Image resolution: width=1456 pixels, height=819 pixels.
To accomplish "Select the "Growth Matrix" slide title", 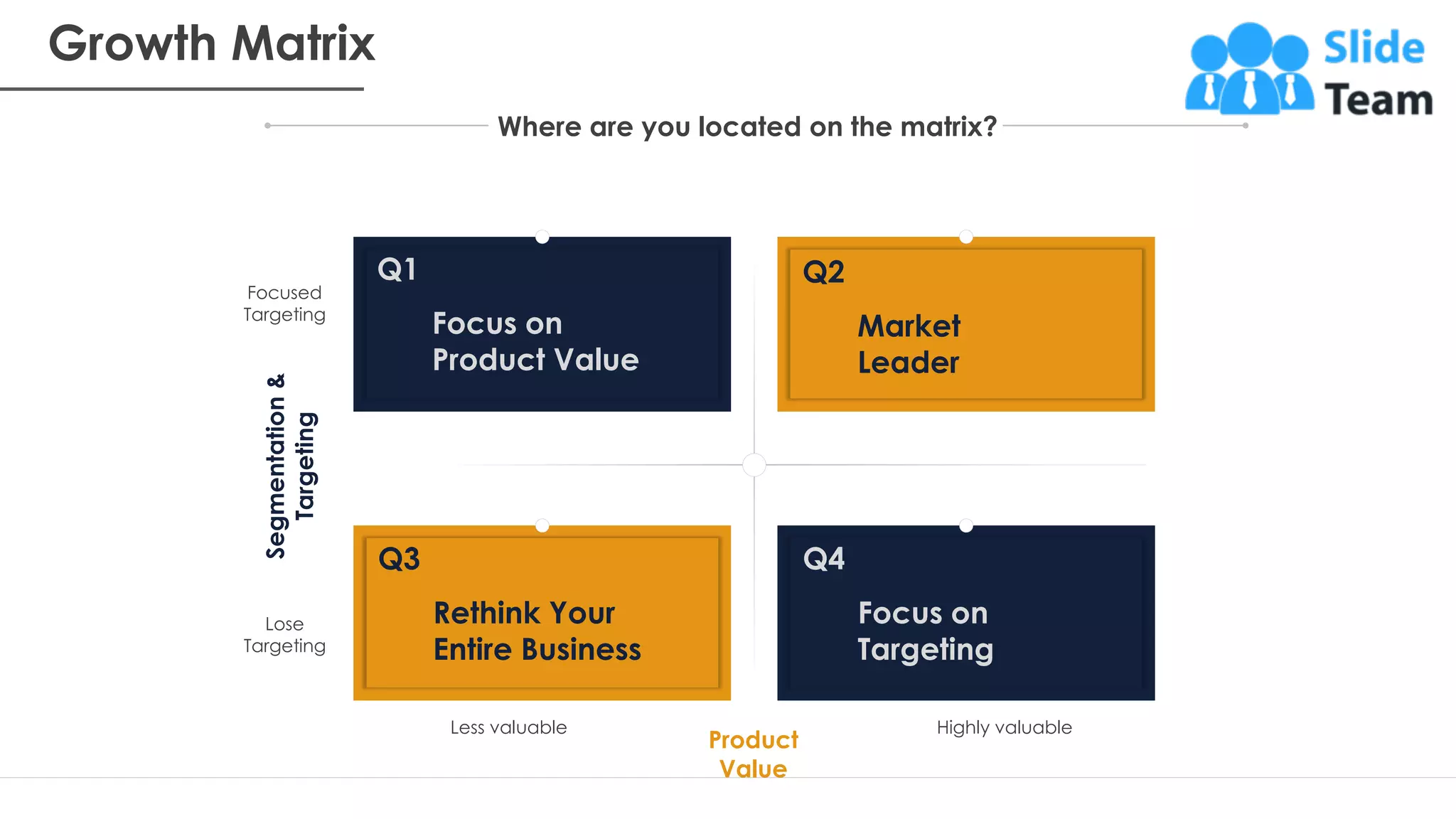I will [x=211, y=43].
